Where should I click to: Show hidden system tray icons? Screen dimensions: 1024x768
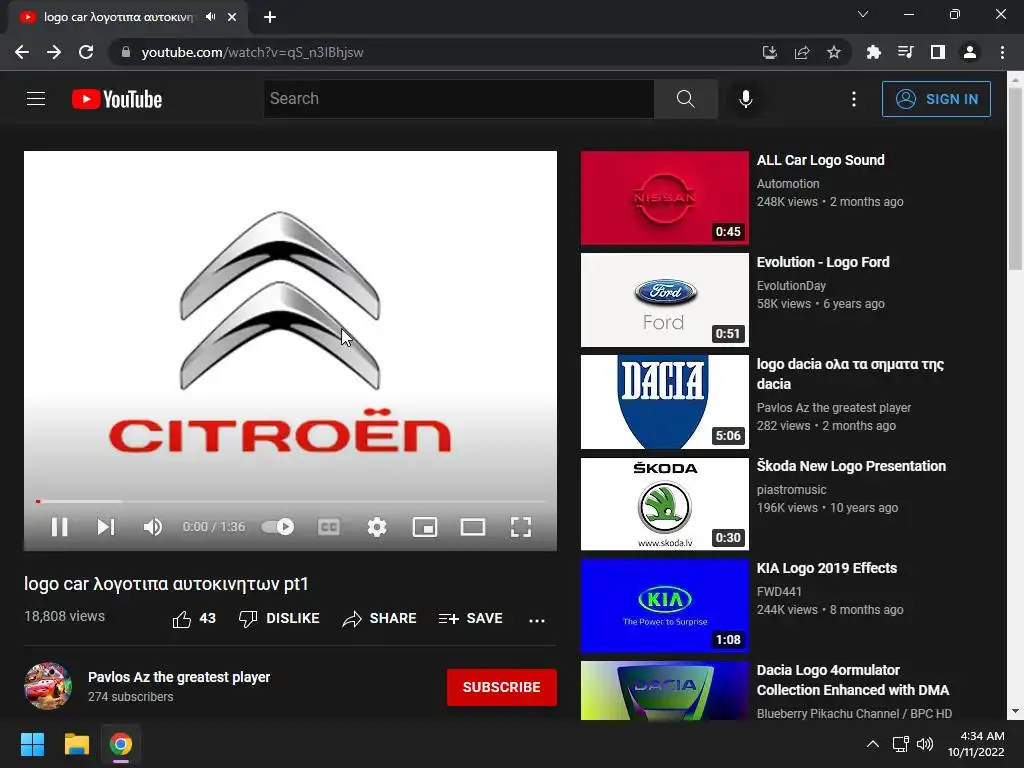tap(872, 744)
